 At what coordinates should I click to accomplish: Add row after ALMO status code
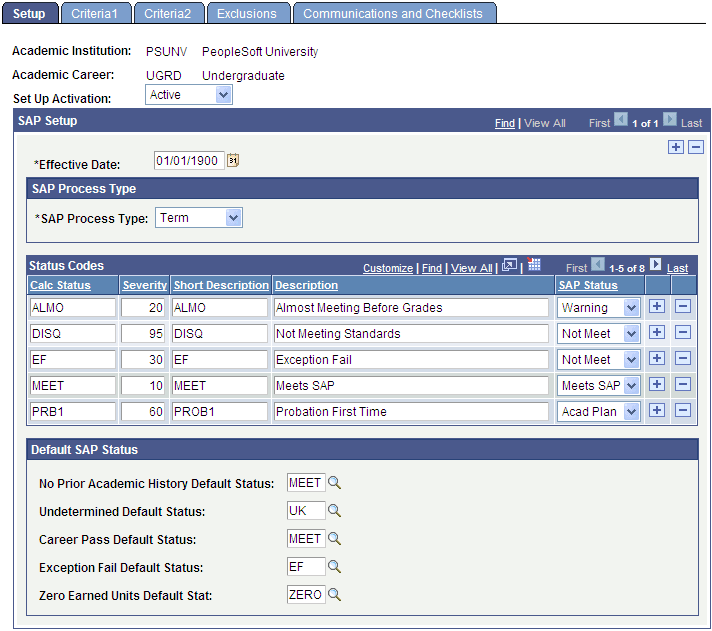coord(657,306)
